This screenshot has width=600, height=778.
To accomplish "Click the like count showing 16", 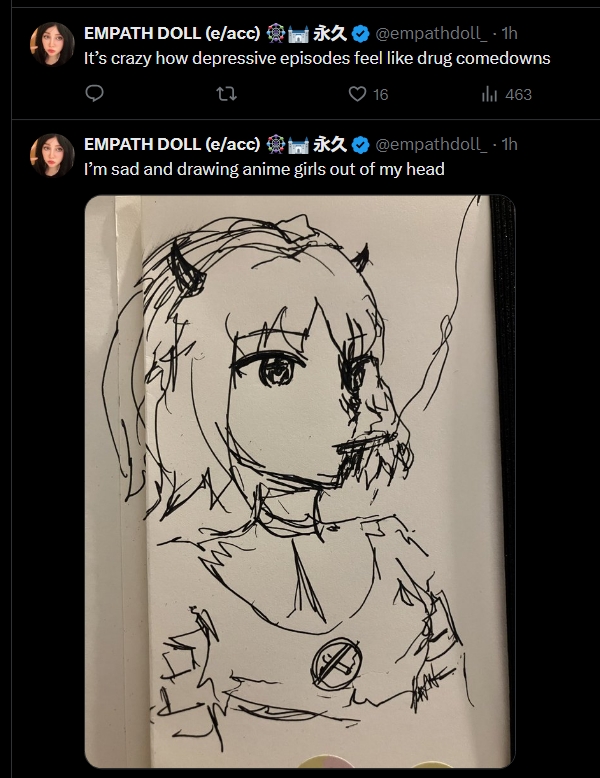I will click(380, 94).
